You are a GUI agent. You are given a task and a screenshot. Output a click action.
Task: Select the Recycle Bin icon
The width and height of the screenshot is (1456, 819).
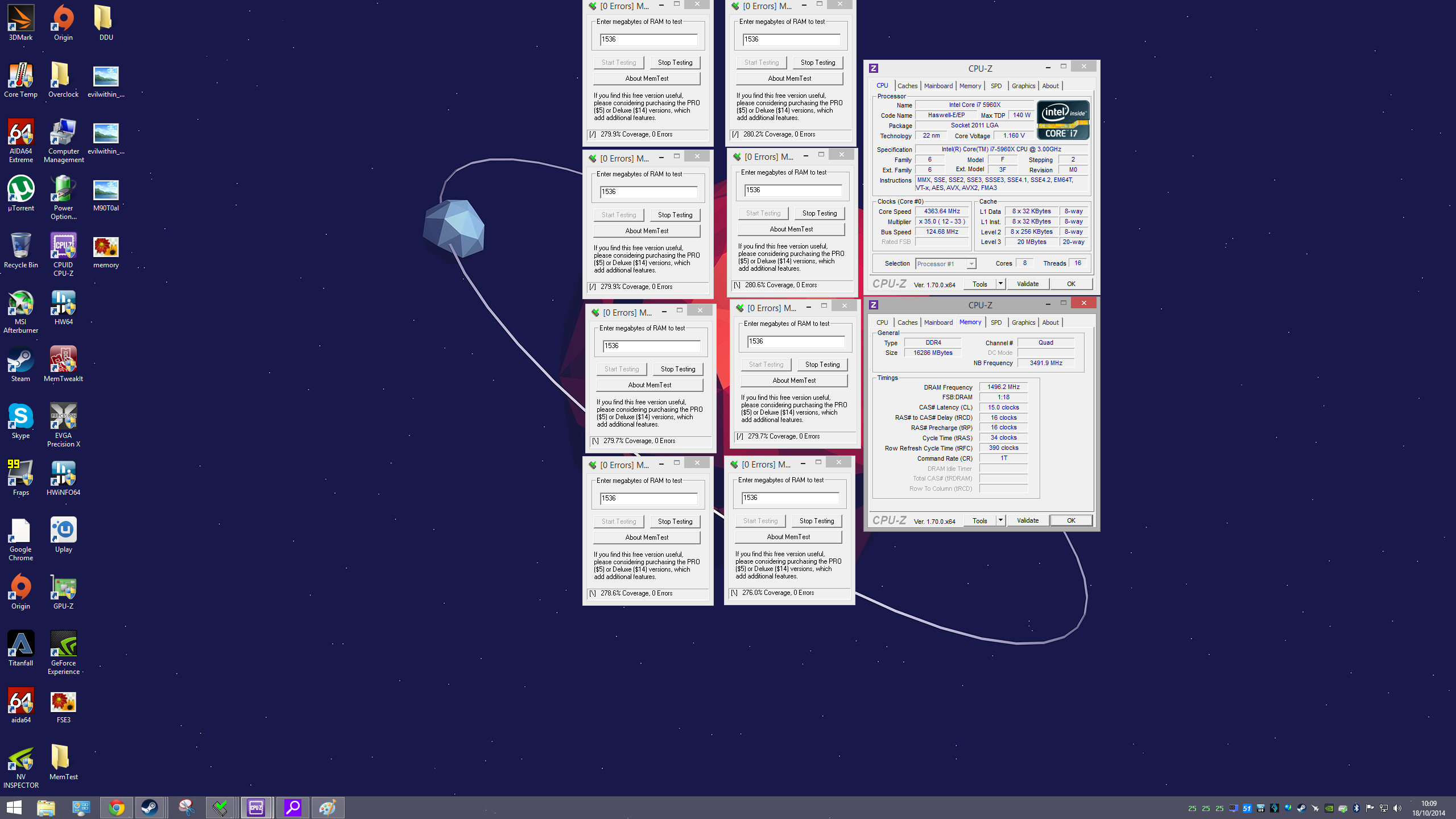[x=20, y=250]
